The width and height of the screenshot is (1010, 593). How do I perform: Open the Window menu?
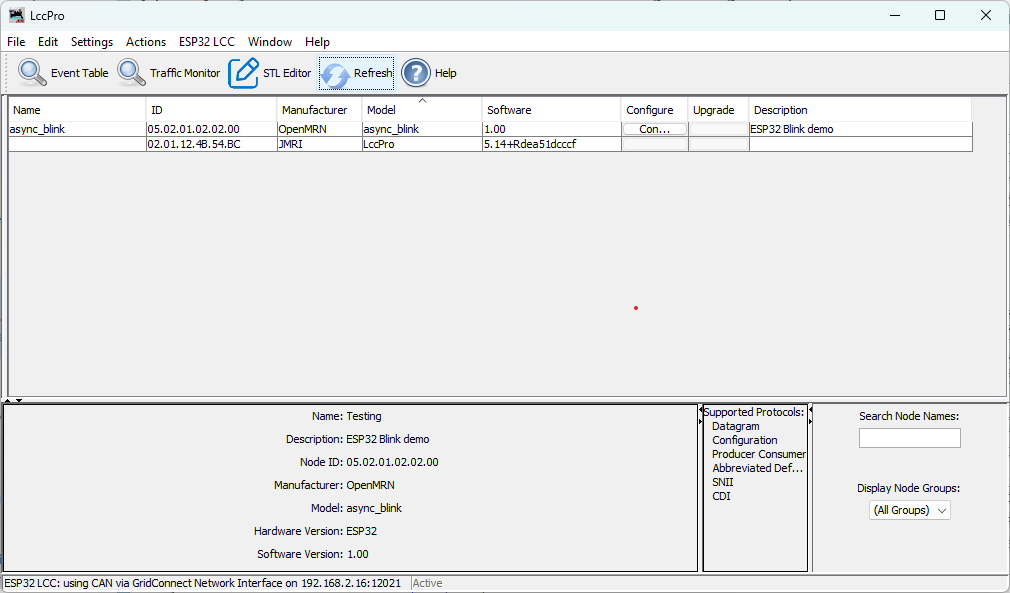269,42
